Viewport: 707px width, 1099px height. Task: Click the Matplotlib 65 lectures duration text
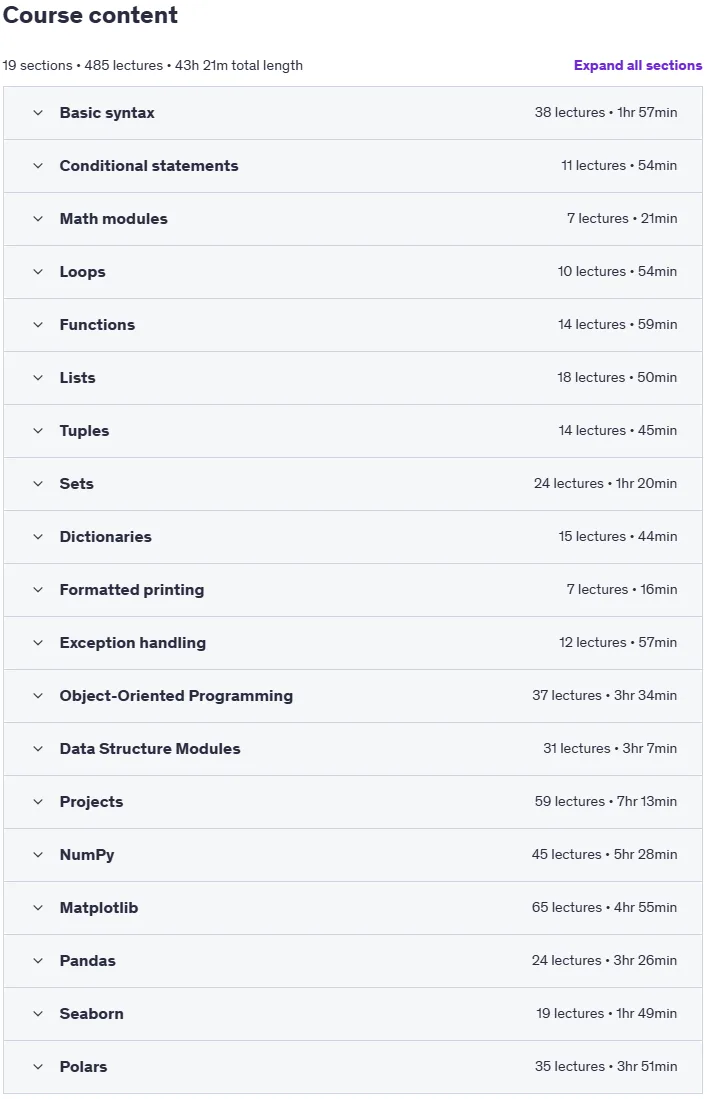(604, 908)
